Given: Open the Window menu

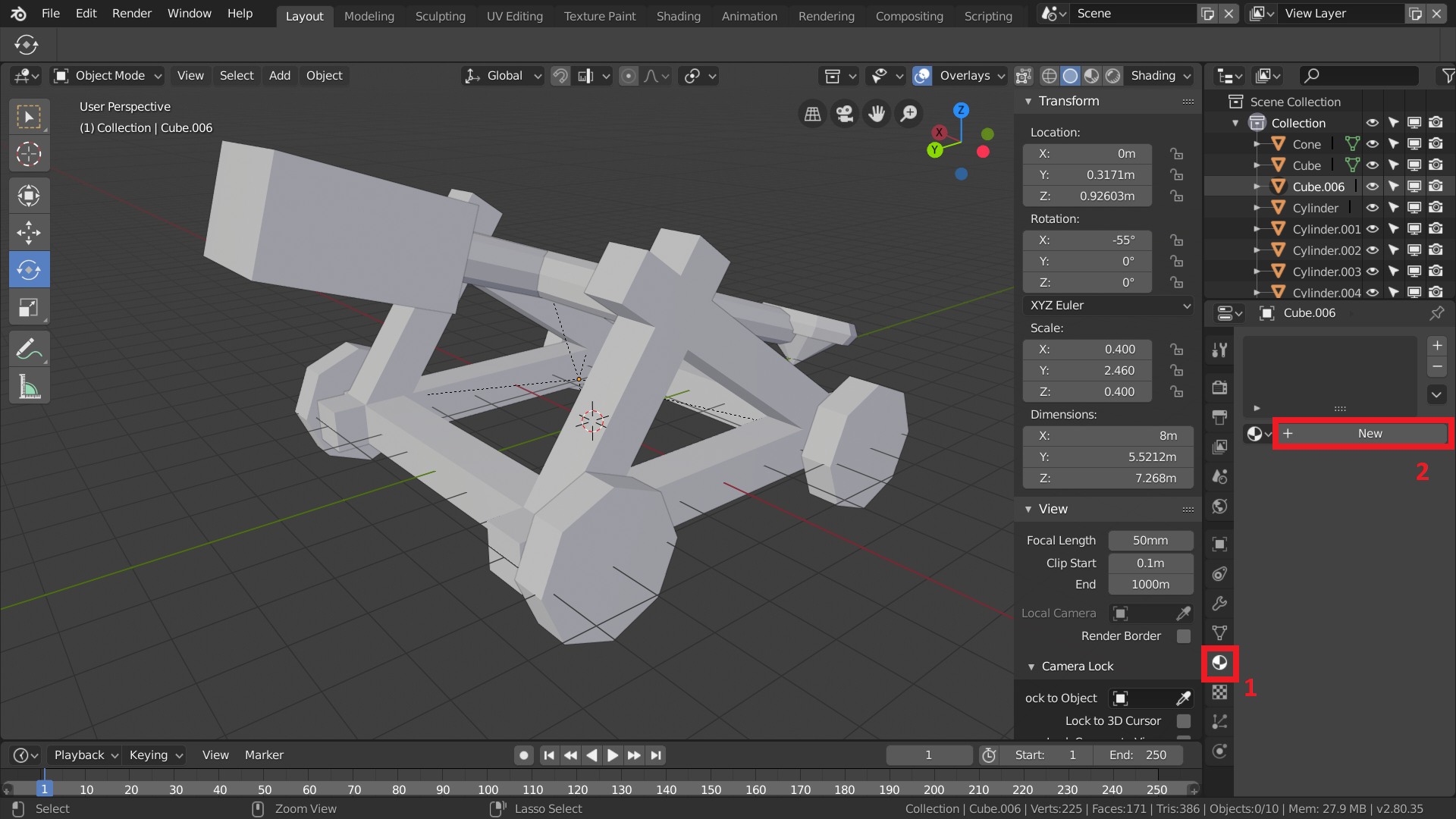Looking at the screenshot, I should pyautogui.click(x=190, y=14).
